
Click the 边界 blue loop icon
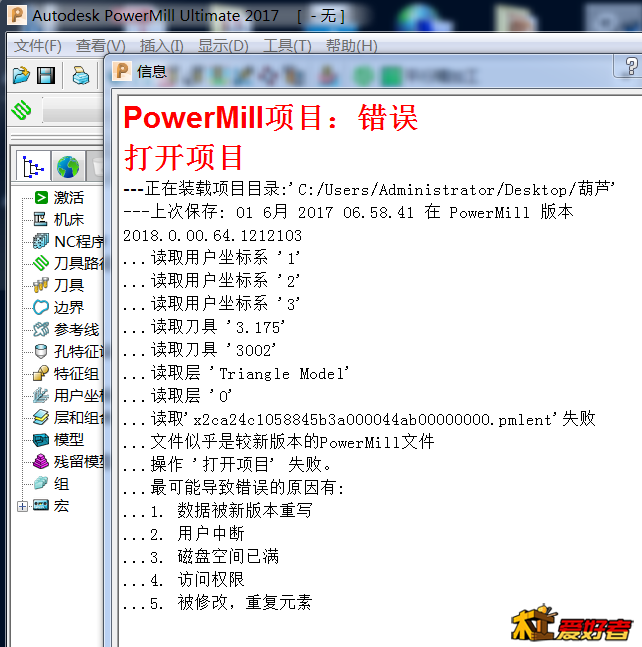click(x=40, y=307)
